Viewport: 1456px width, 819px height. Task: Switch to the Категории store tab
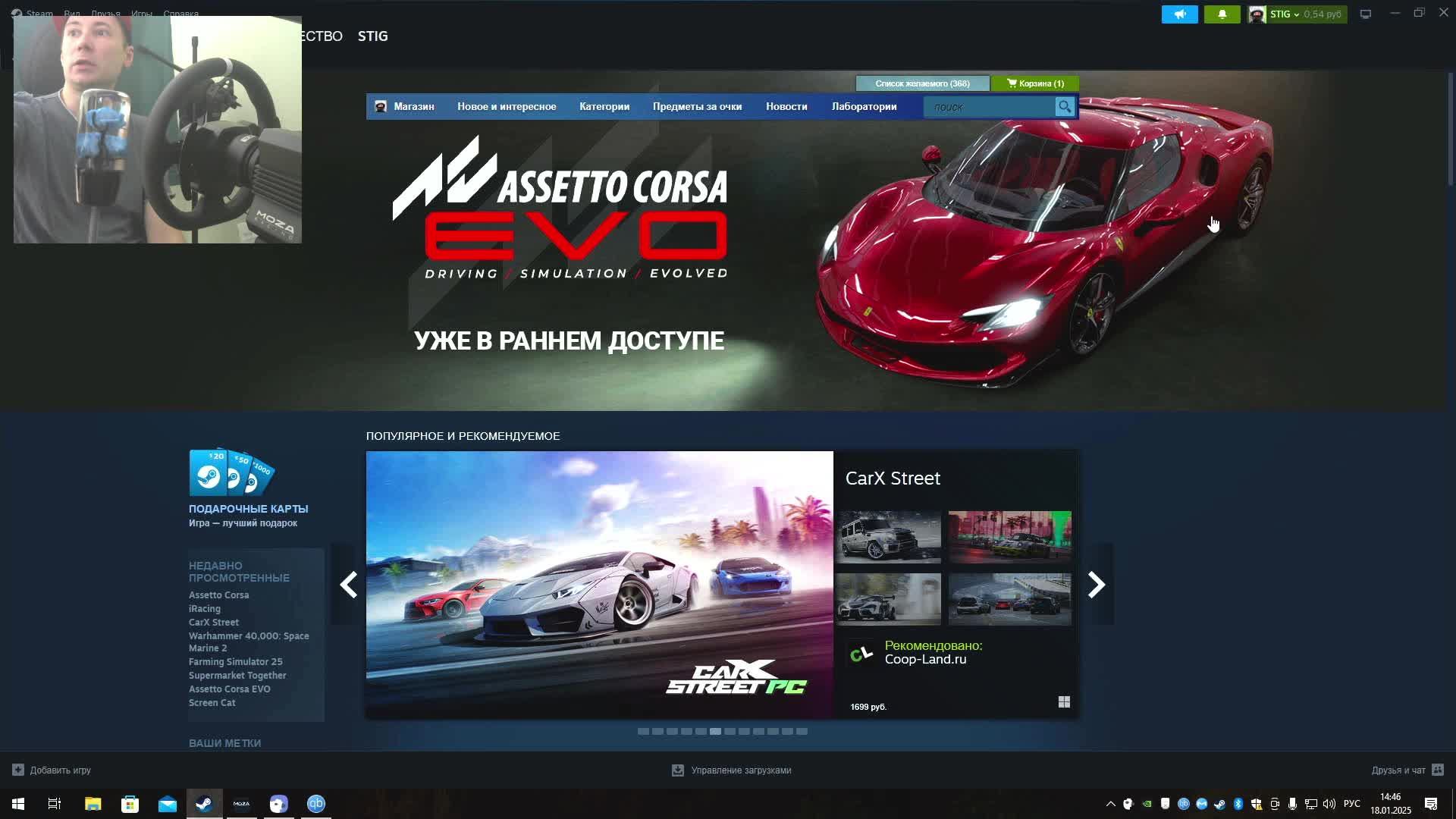click(x=604, y=107)
